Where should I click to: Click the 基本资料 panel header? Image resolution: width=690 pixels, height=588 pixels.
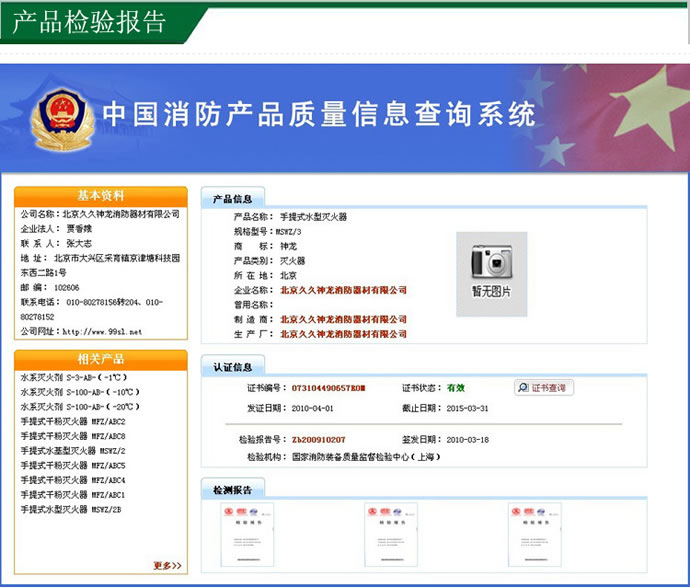pos(101,196)
